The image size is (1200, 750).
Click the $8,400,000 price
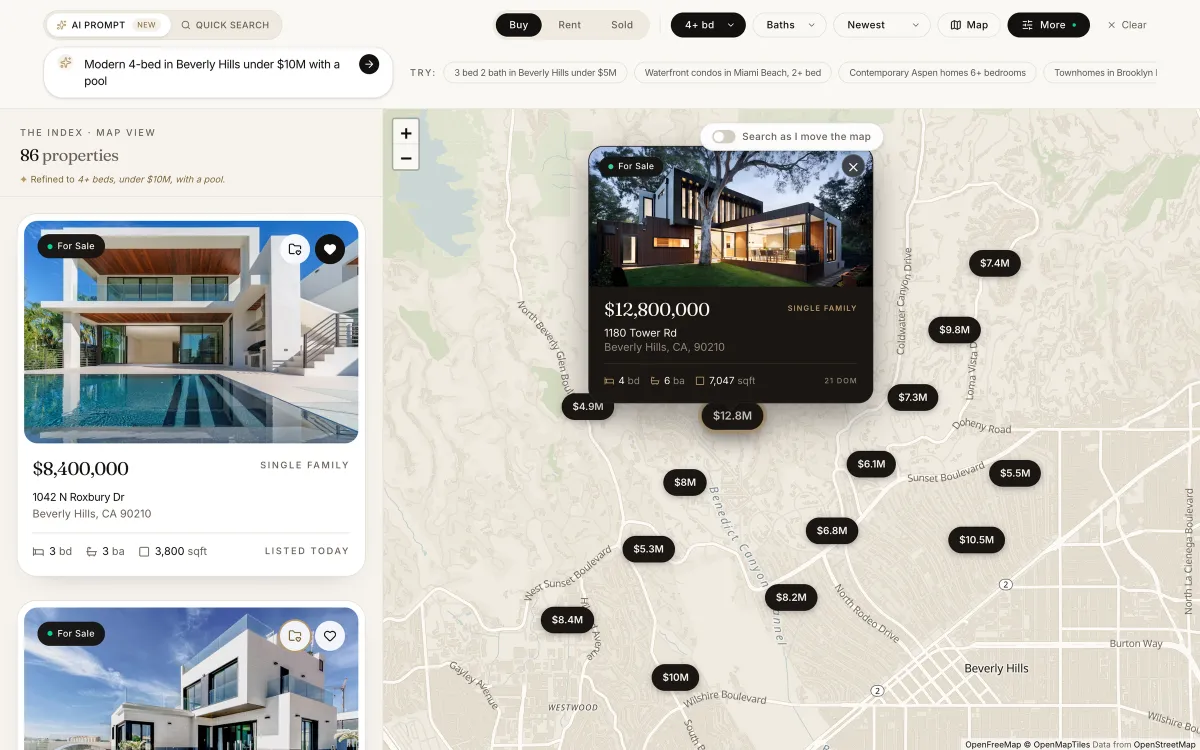click(x=81, y=469)
